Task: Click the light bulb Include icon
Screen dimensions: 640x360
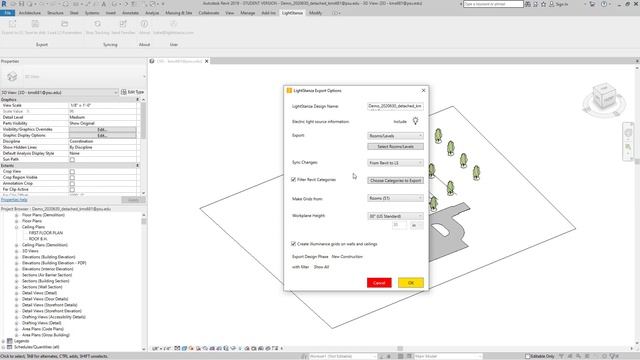Action: click(415, 121)
